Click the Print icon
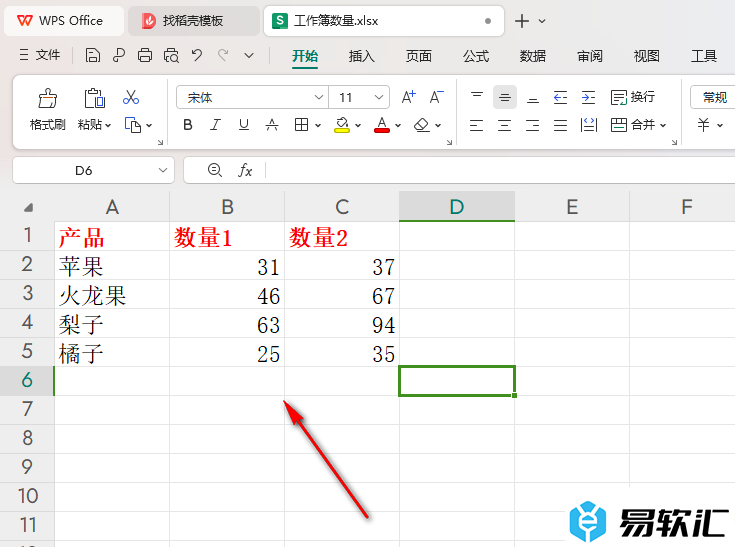The height and width of the screenshot is (547, 735). [145, 56]
